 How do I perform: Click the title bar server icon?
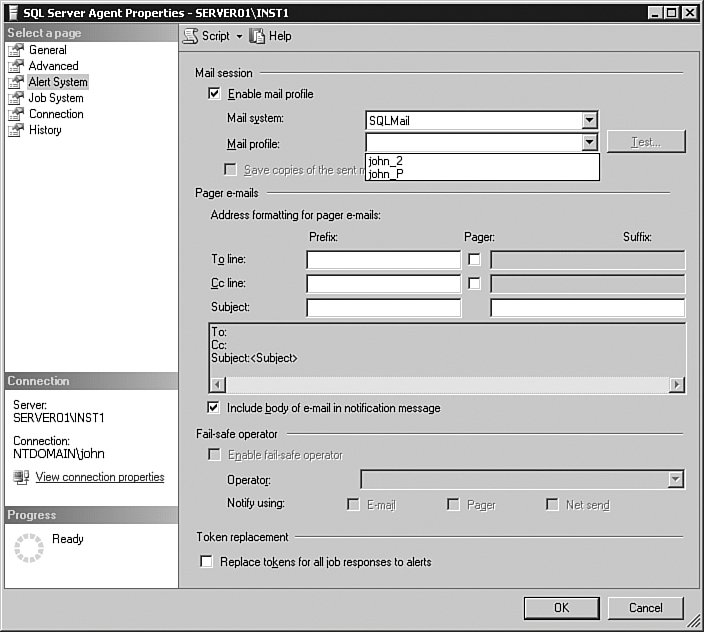point(13,13)
